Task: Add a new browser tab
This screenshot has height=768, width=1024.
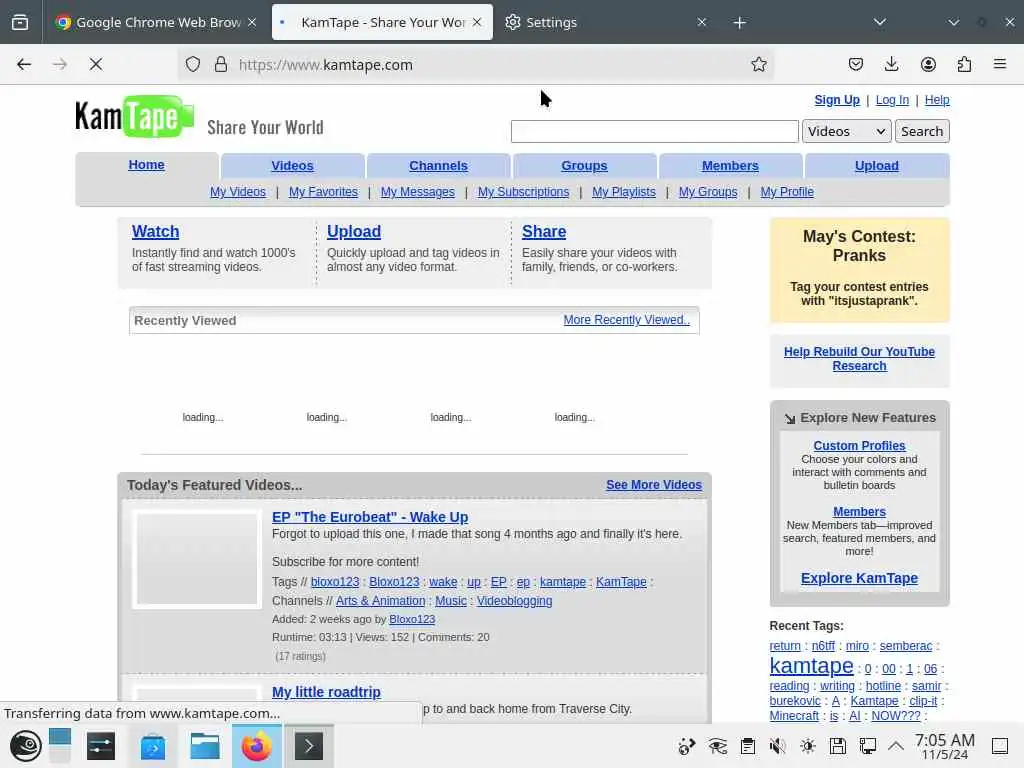Action: [739, 23]
